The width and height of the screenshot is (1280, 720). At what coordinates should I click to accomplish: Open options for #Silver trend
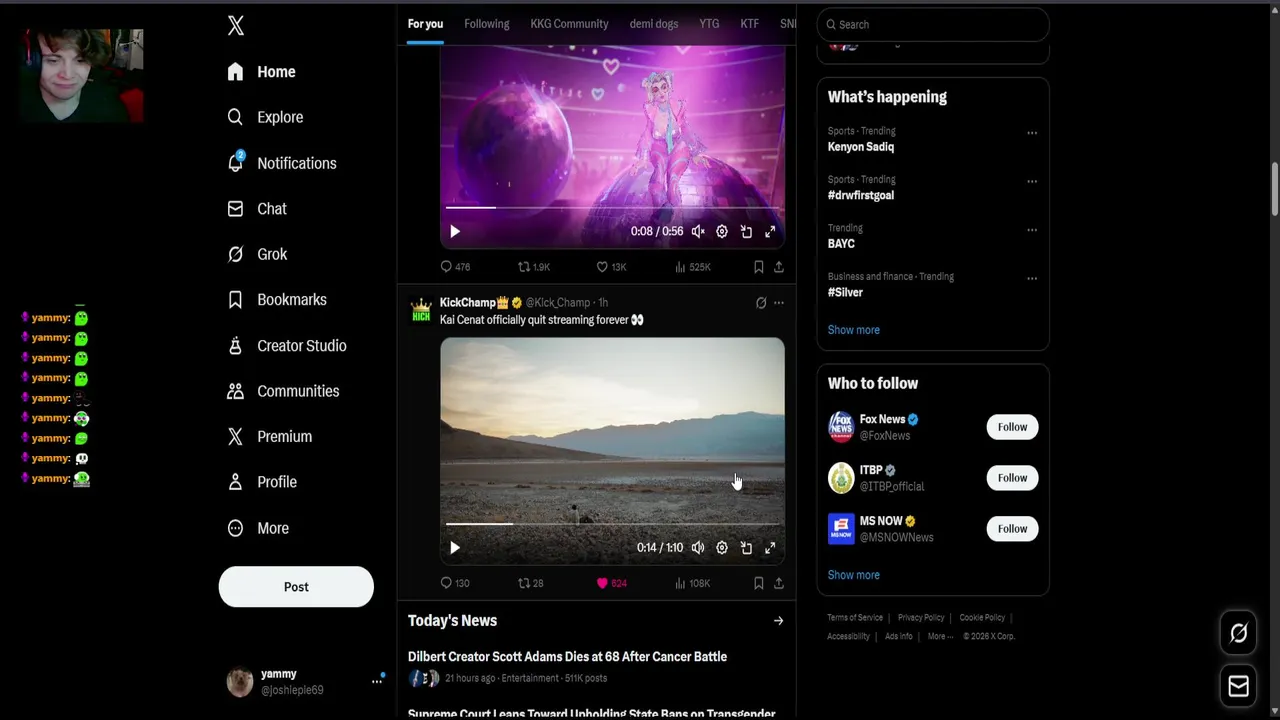[x=1032, y=279]
